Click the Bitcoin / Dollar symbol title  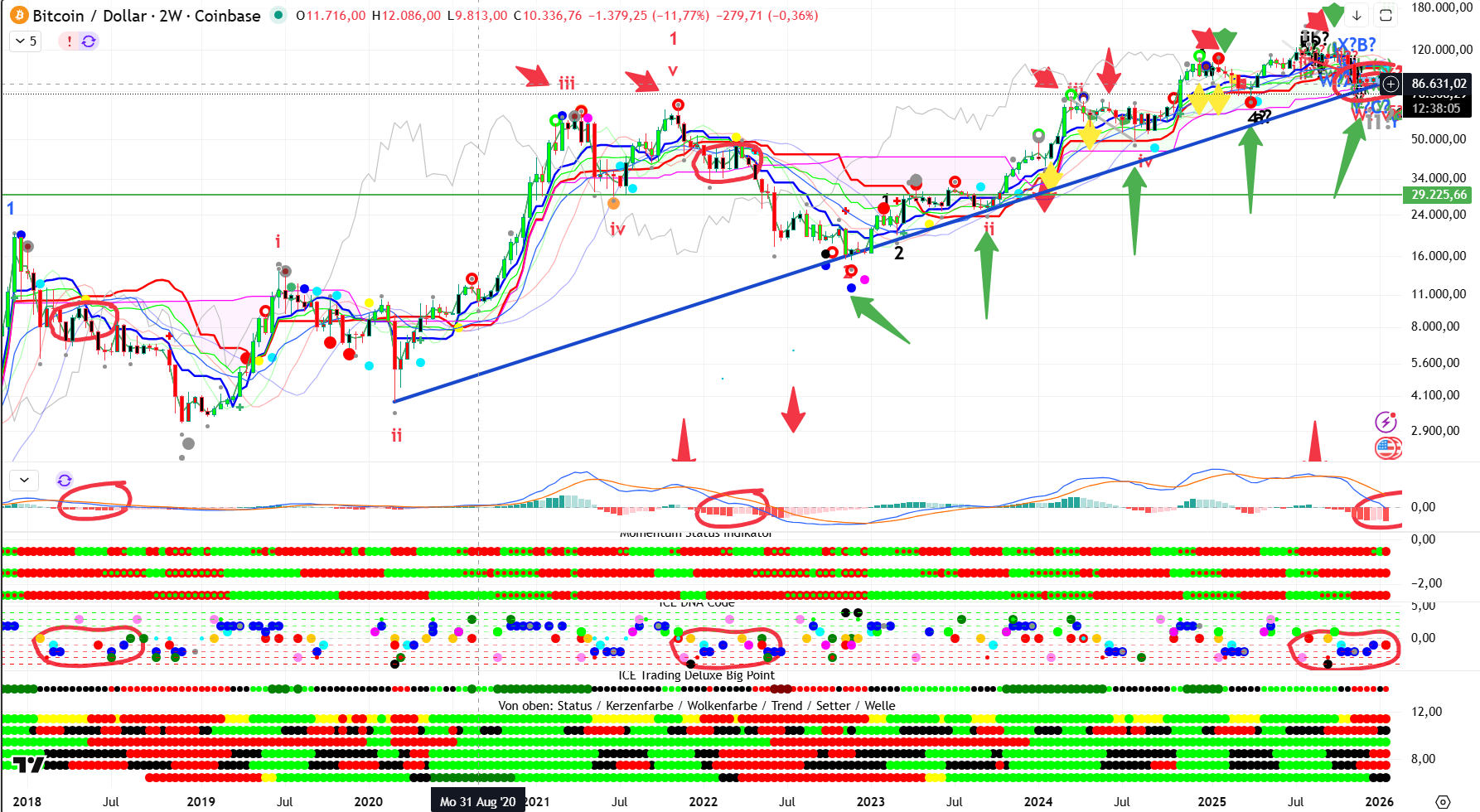[x=91, y=16]
